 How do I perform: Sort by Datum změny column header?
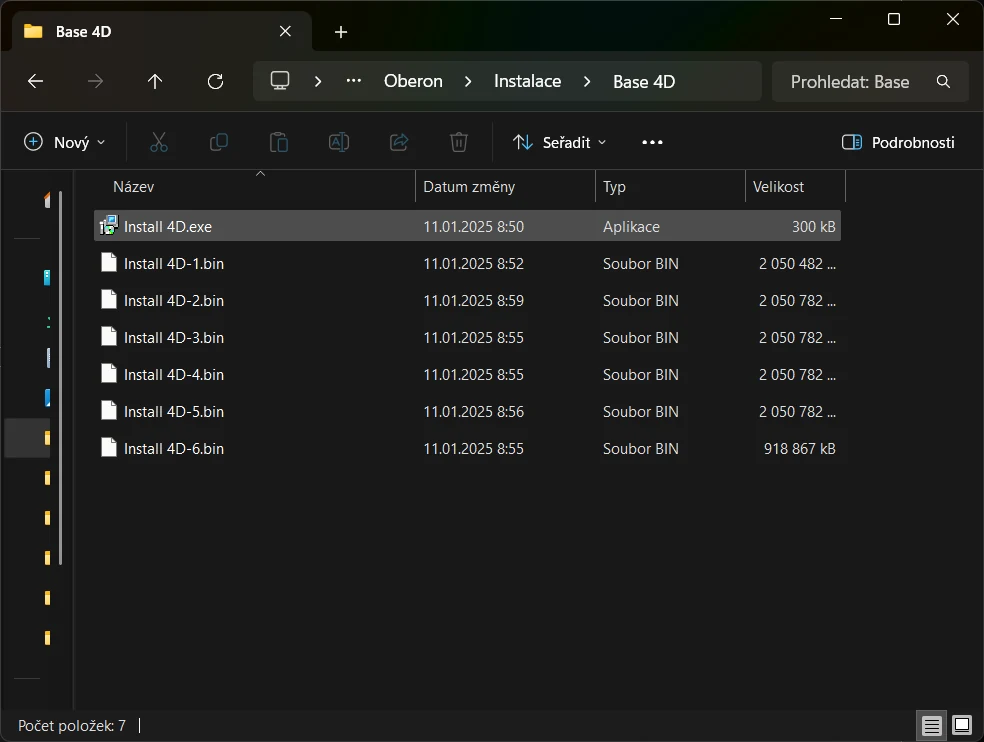(x=505, y=186)
